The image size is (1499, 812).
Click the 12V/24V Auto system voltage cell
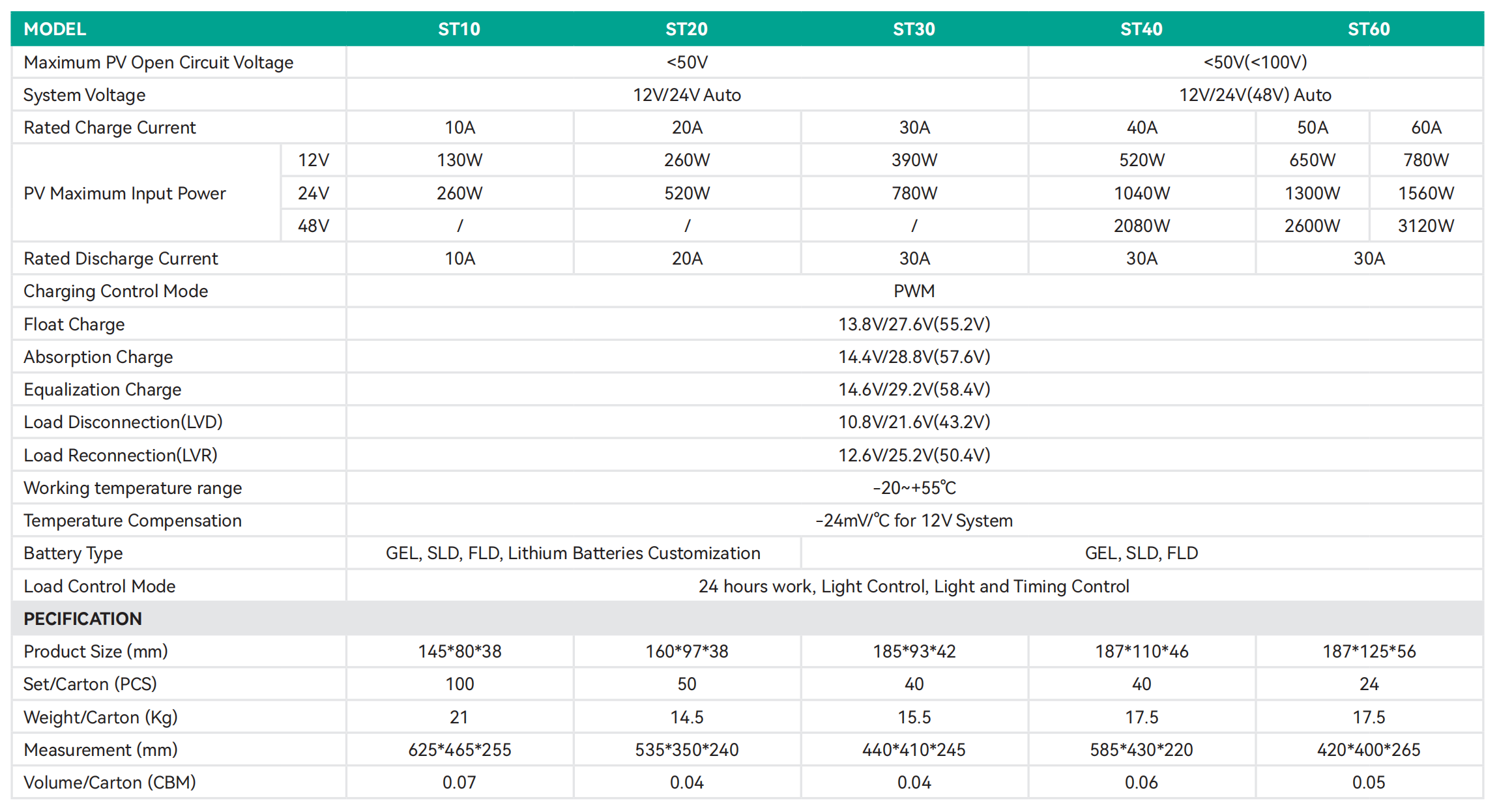[687, 95]
